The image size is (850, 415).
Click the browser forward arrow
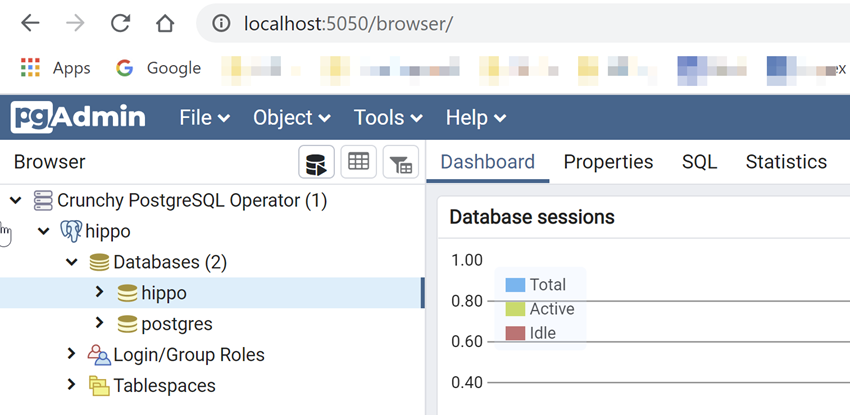[x=75, y=23]
